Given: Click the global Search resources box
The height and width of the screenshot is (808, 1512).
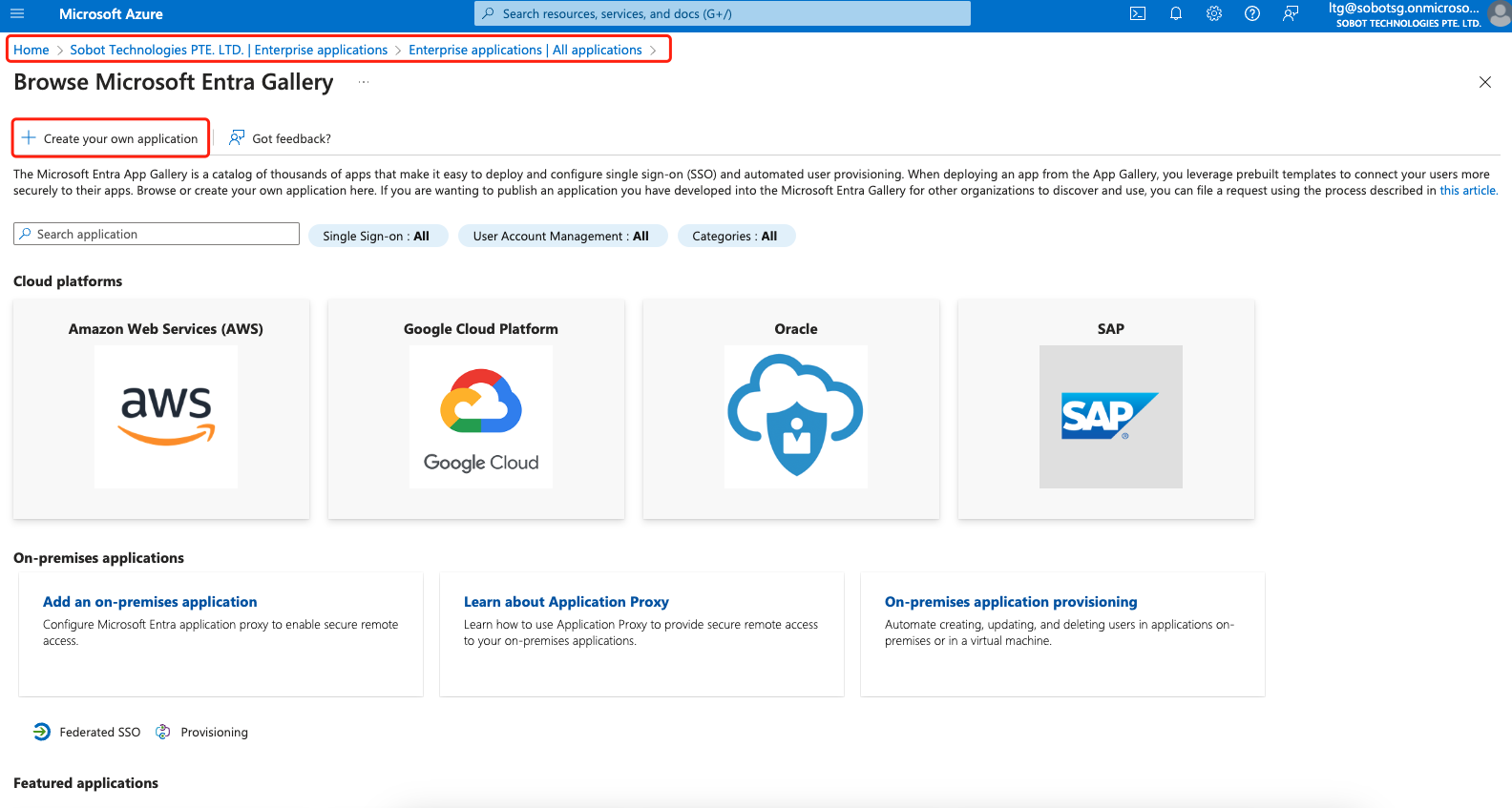Looking at the screenshot, I should [723, 13].
